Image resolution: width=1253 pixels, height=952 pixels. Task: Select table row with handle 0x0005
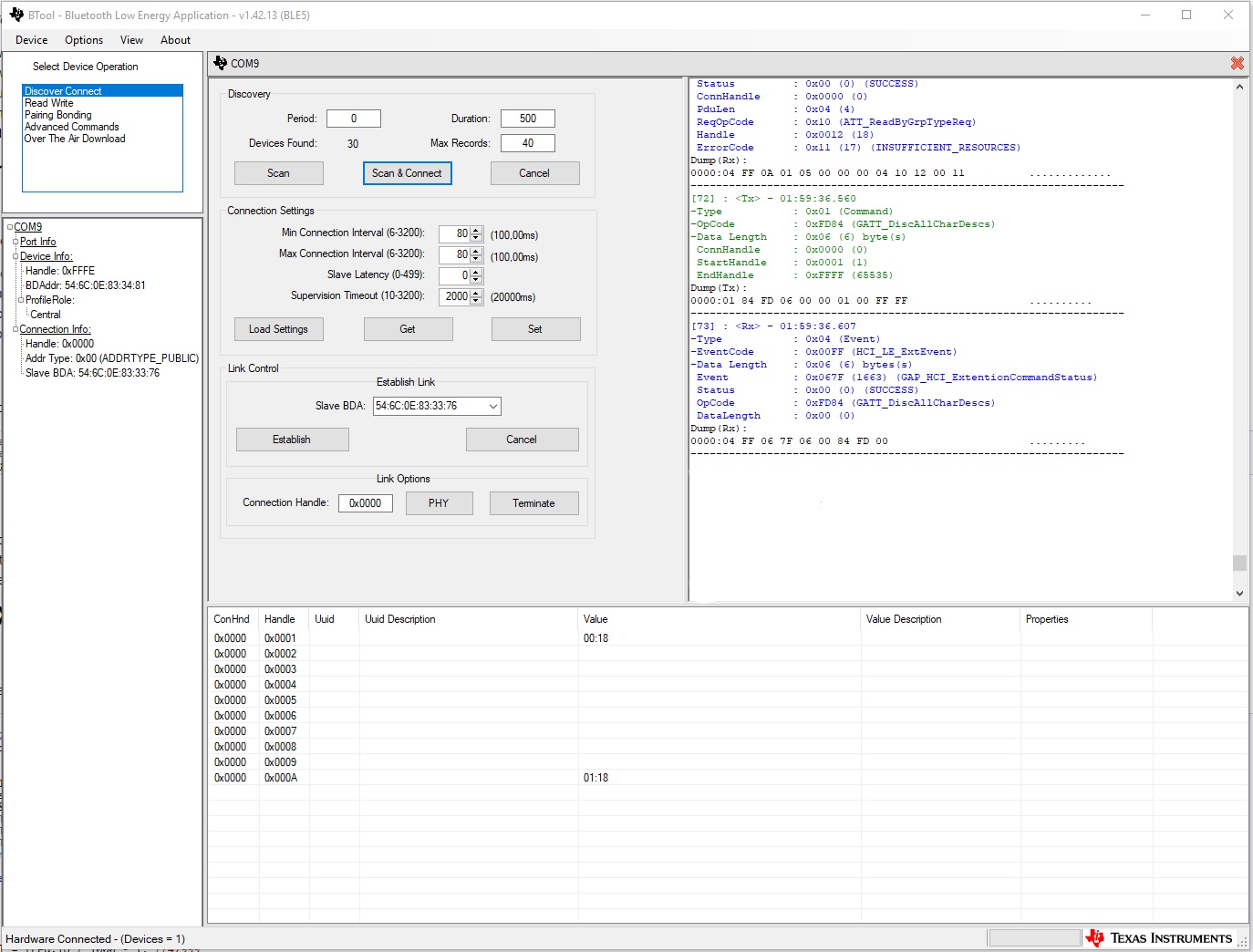tap(728, 700)
